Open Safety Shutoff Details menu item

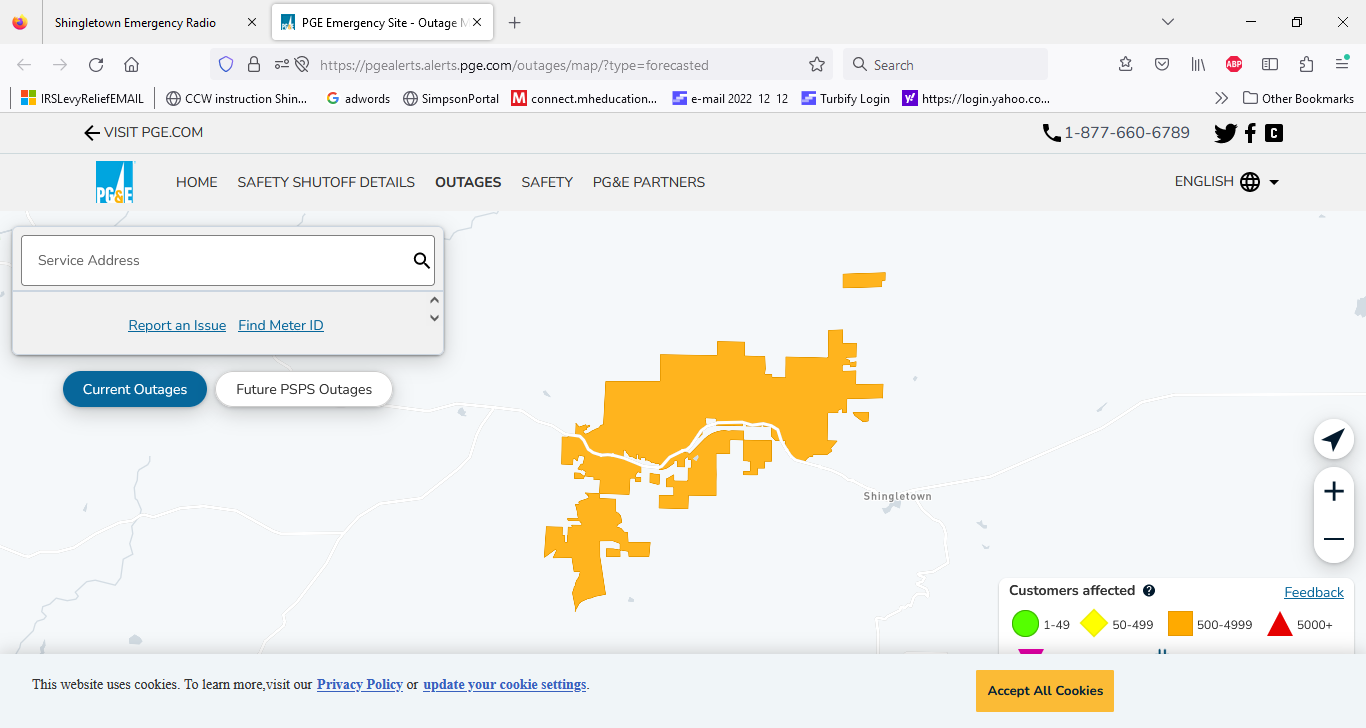[x=326, y=182]
